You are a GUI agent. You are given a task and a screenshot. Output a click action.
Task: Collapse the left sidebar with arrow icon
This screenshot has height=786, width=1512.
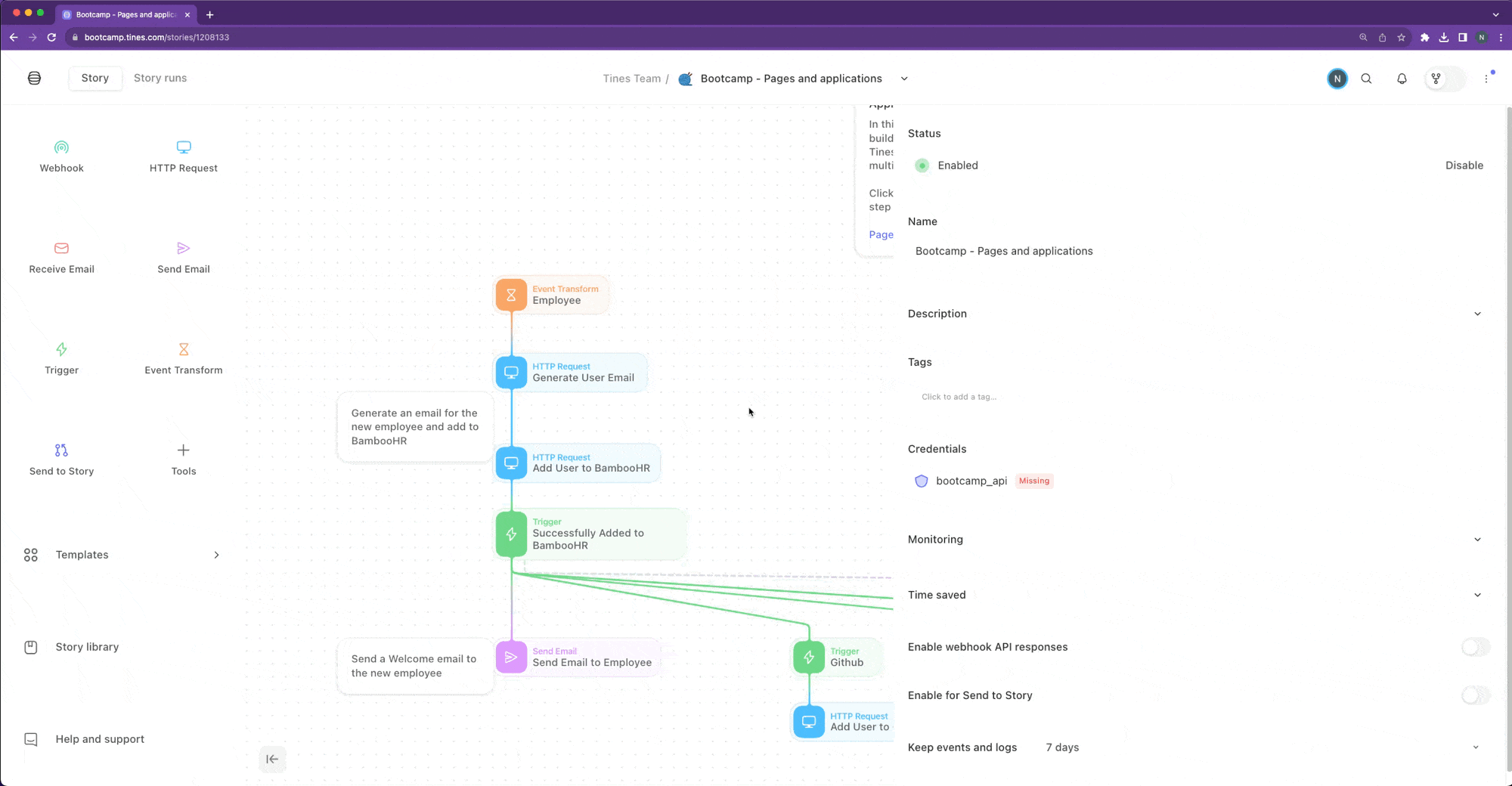click(272, 759)
